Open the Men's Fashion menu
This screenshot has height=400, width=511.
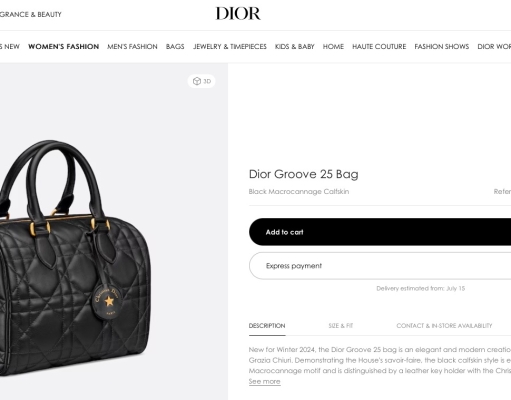point(132,47)
